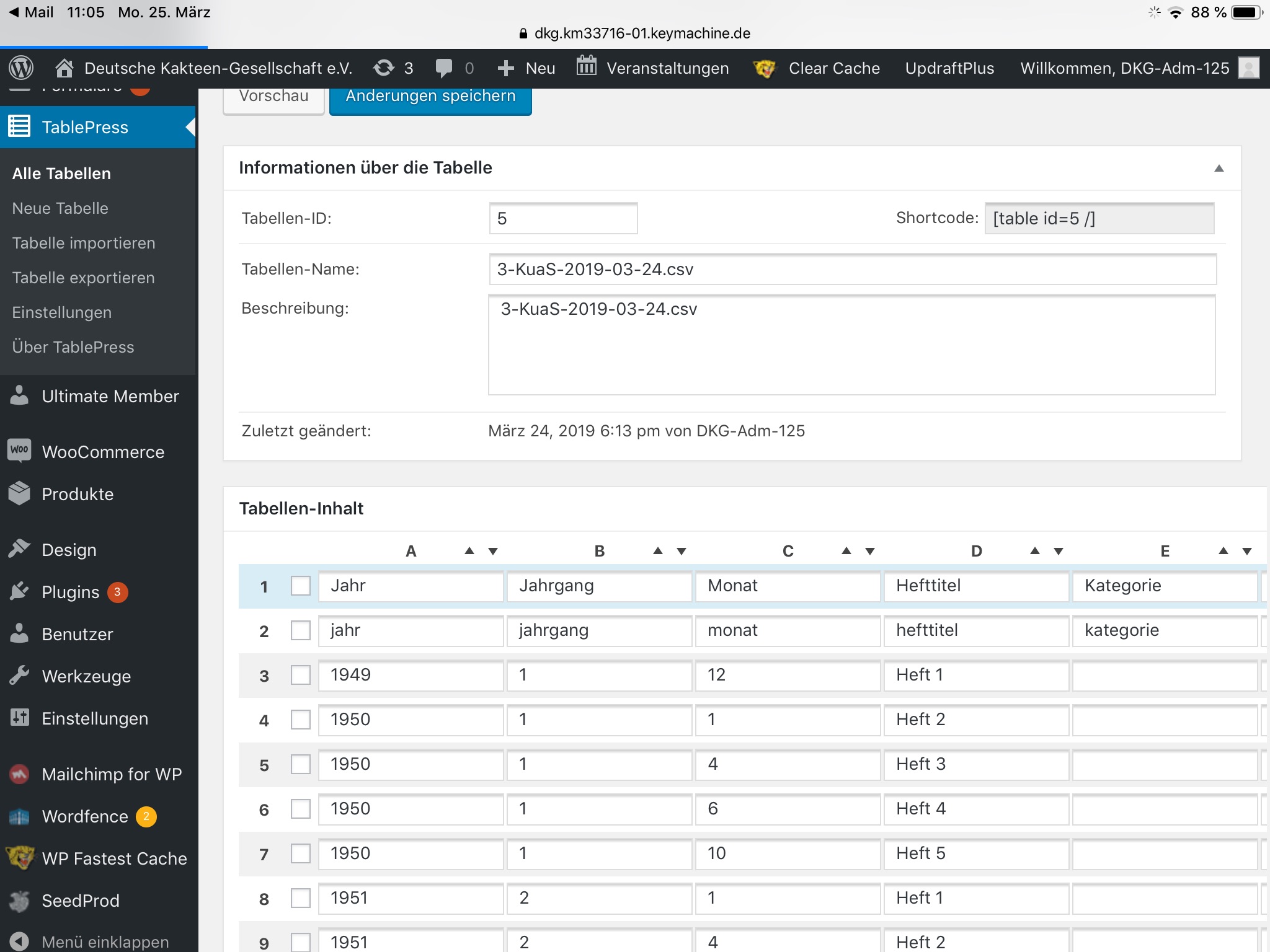Click the Clear Cache tiger icon

click(x=764, y=68)
